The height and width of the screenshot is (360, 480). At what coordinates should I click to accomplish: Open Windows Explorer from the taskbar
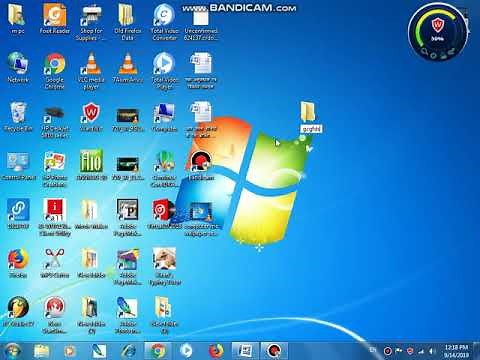pos(41,351)
